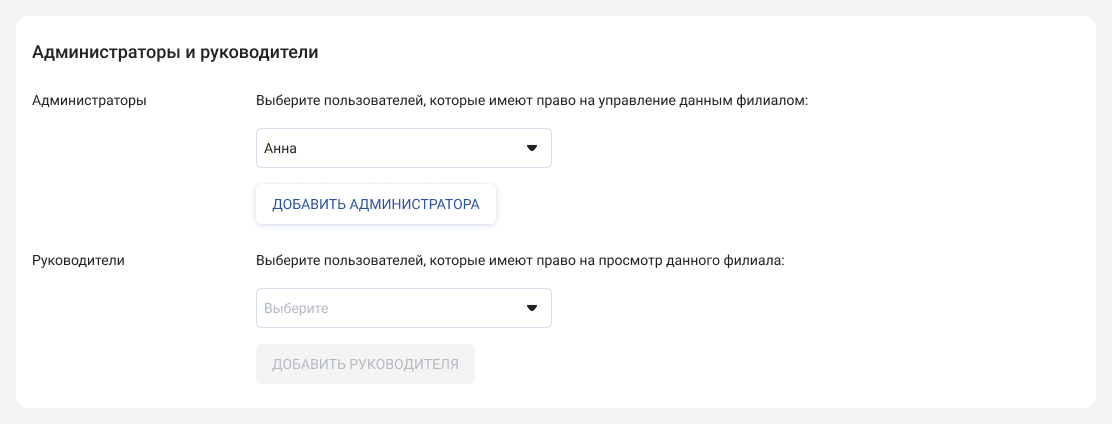Image resolution: width=1112 pixels, height=424 pixels.
Task: Click the hint about просмотр данного филиала
Action: pos(521,261)
